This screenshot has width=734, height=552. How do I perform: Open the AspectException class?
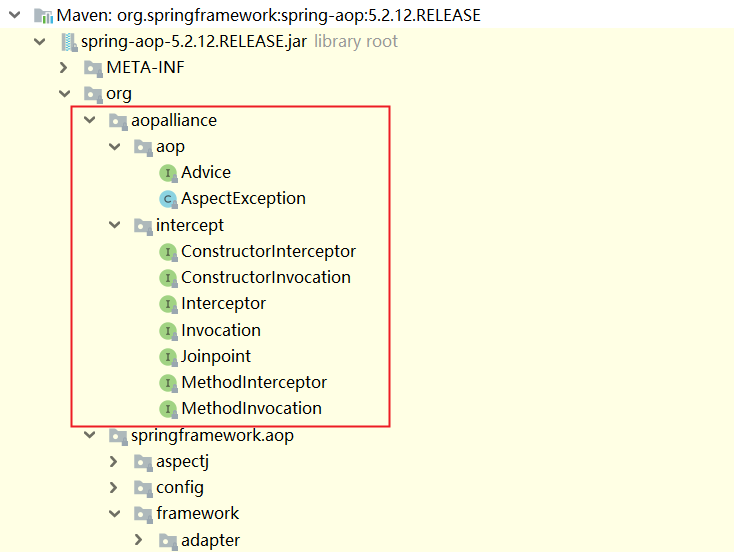point(243,199)
